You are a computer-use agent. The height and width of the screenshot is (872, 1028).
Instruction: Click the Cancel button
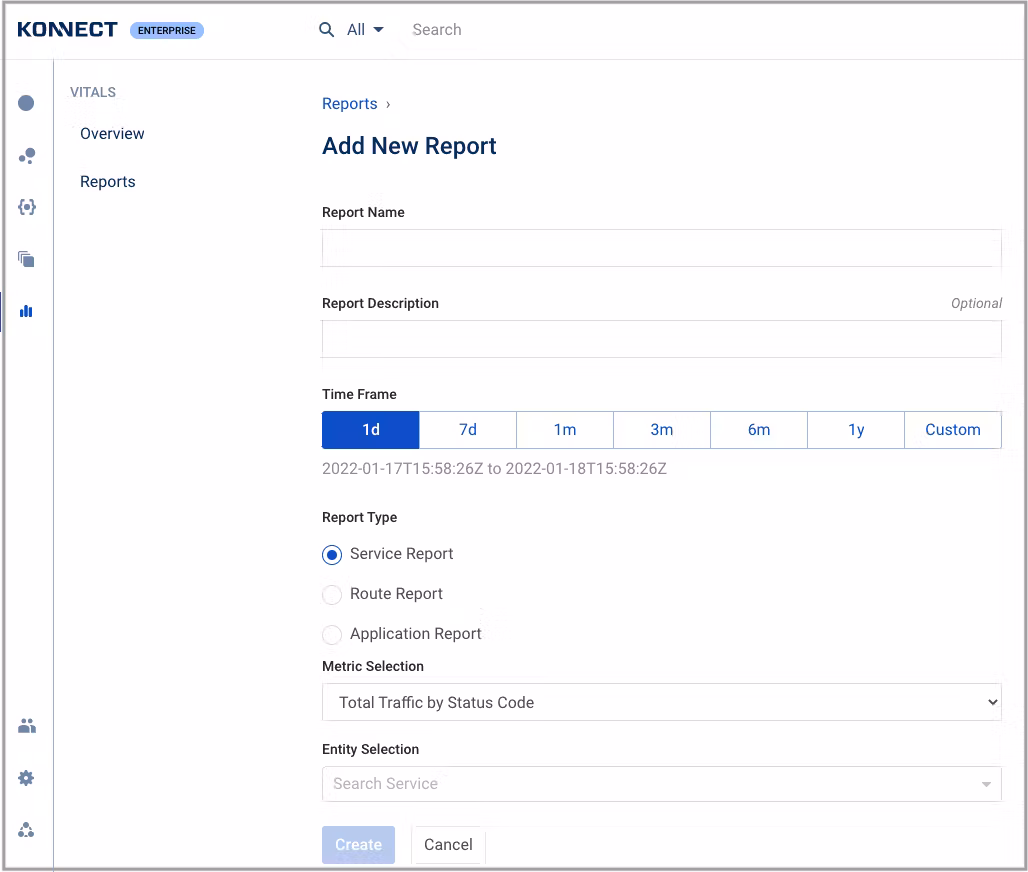click(448, 845)
